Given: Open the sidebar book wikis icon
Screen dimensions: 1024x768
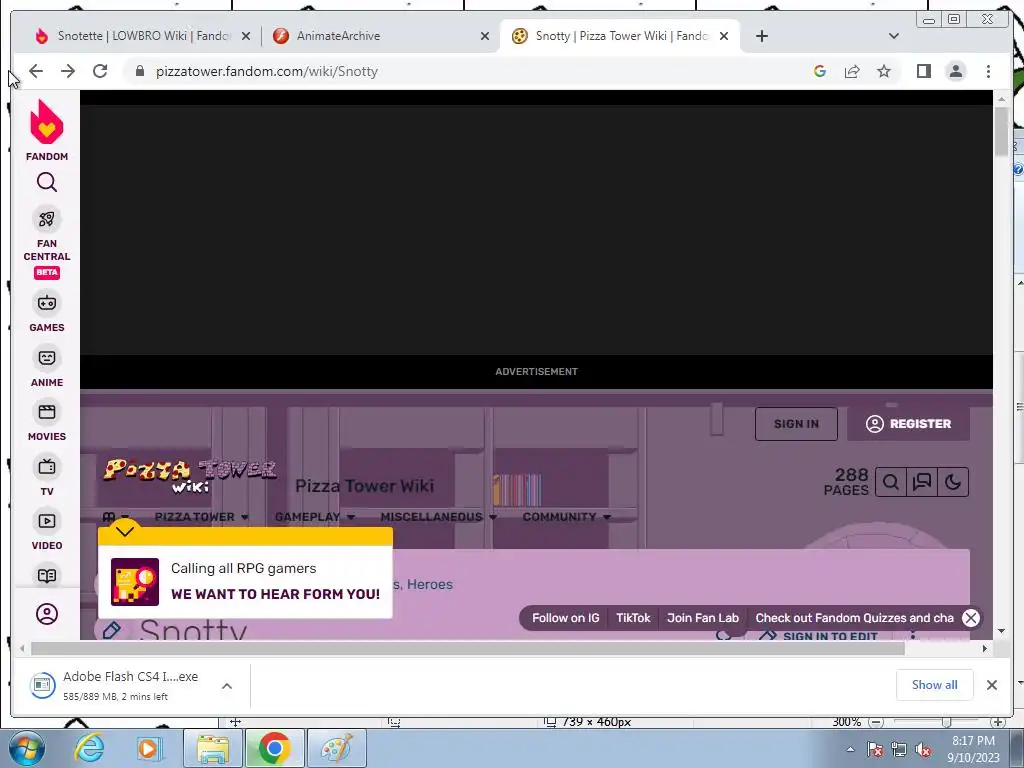Looking at the screenshot, I should pos(46,575).
